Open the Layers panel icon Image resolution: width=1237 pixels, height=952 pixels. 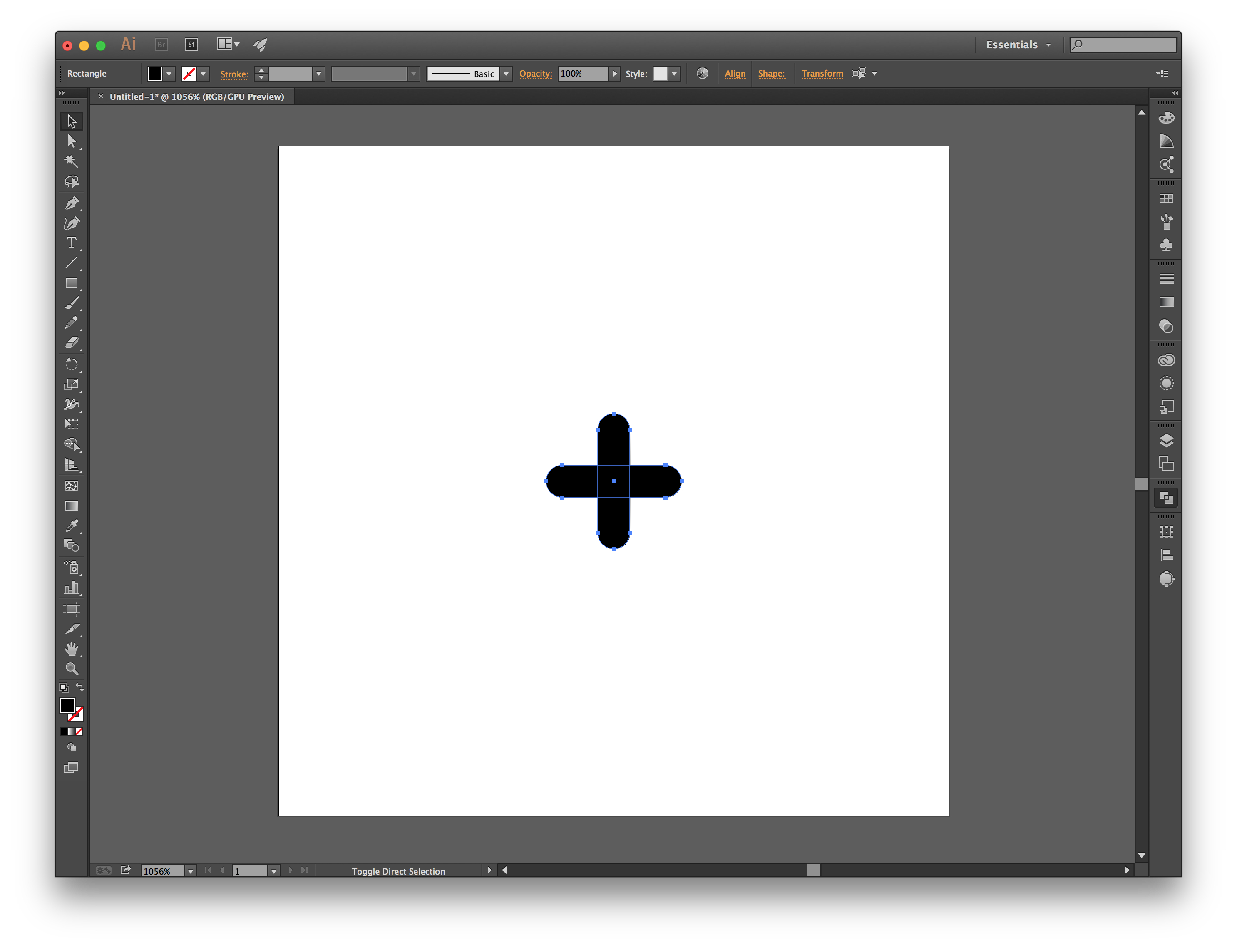tap(1166, 441)
